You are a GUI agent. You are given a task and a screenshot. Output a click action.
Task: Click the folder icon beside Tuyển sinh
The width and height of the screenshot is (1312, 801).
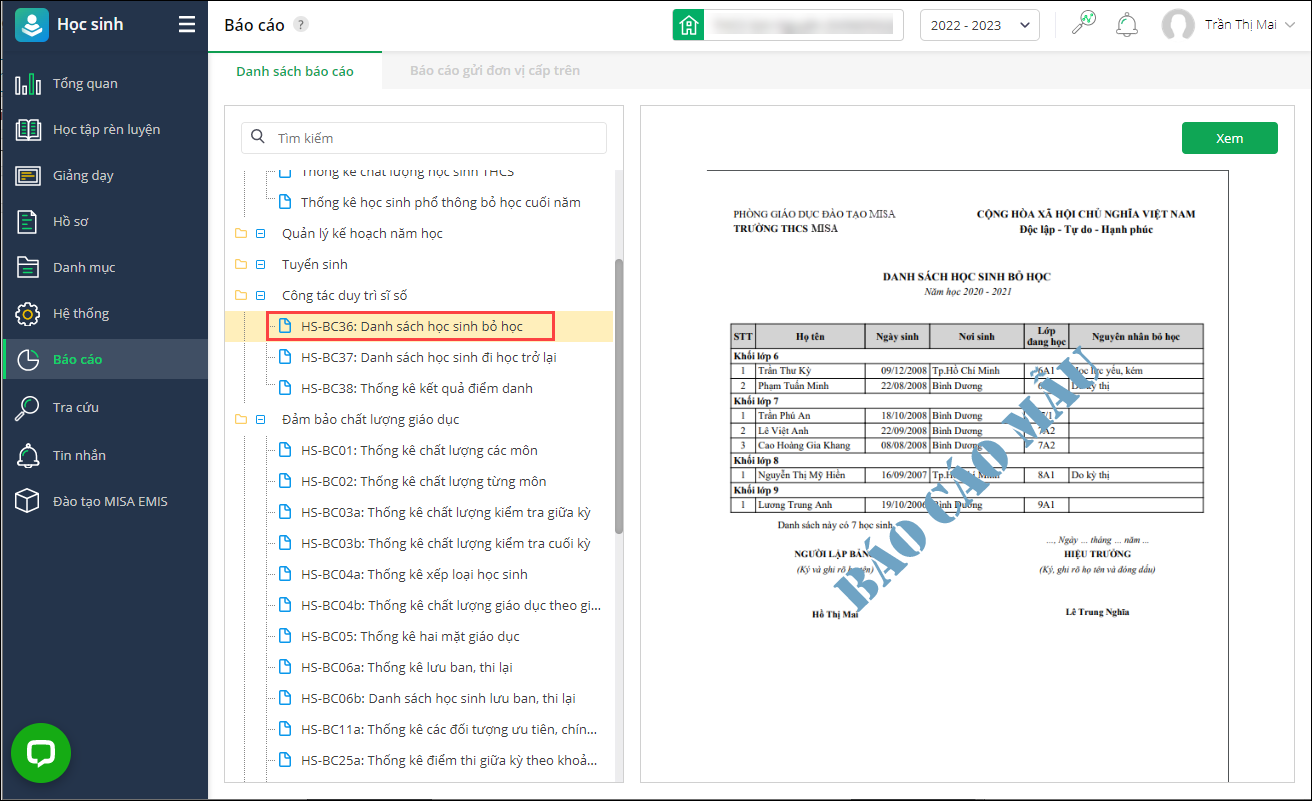pos(240,264)
